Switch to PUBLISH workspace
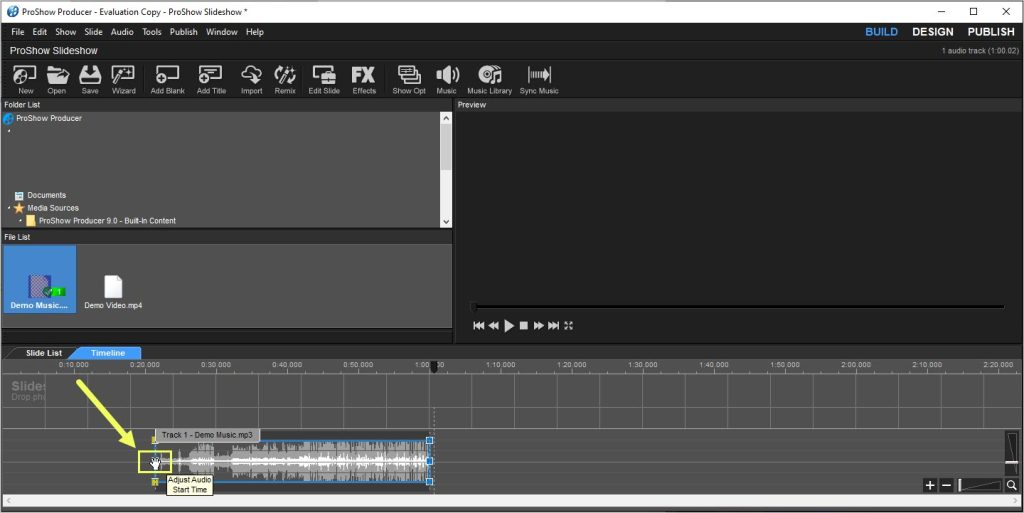 pos(991,32)
